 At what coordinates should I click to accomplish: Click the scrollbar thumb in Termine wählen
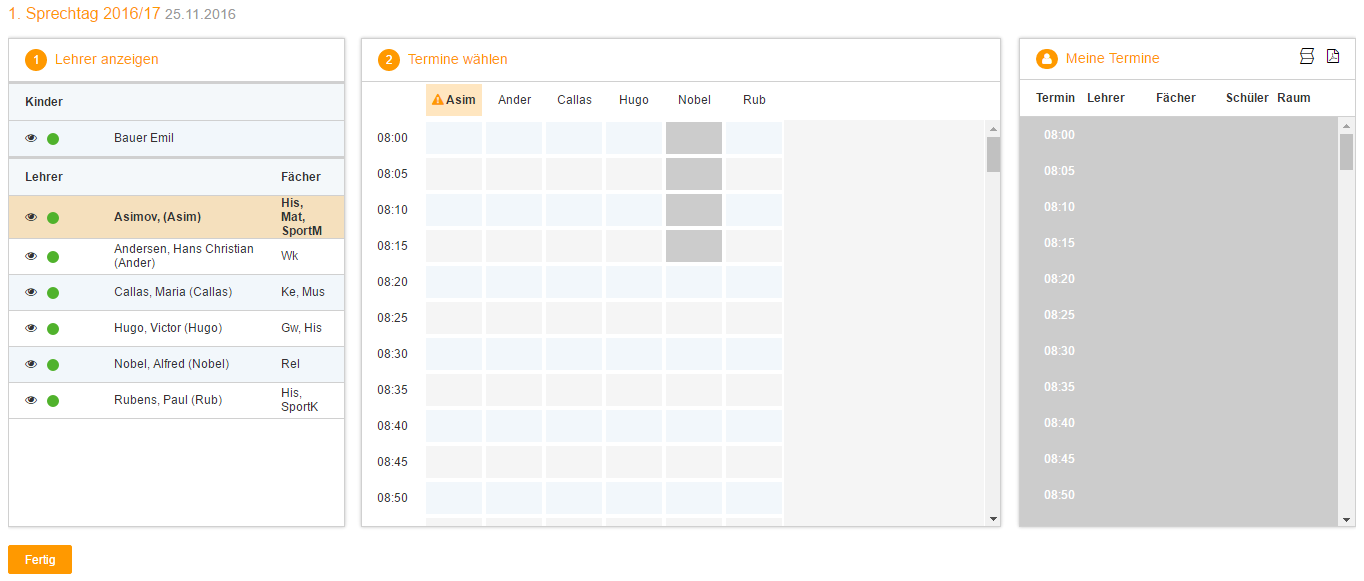coord(993,155)
